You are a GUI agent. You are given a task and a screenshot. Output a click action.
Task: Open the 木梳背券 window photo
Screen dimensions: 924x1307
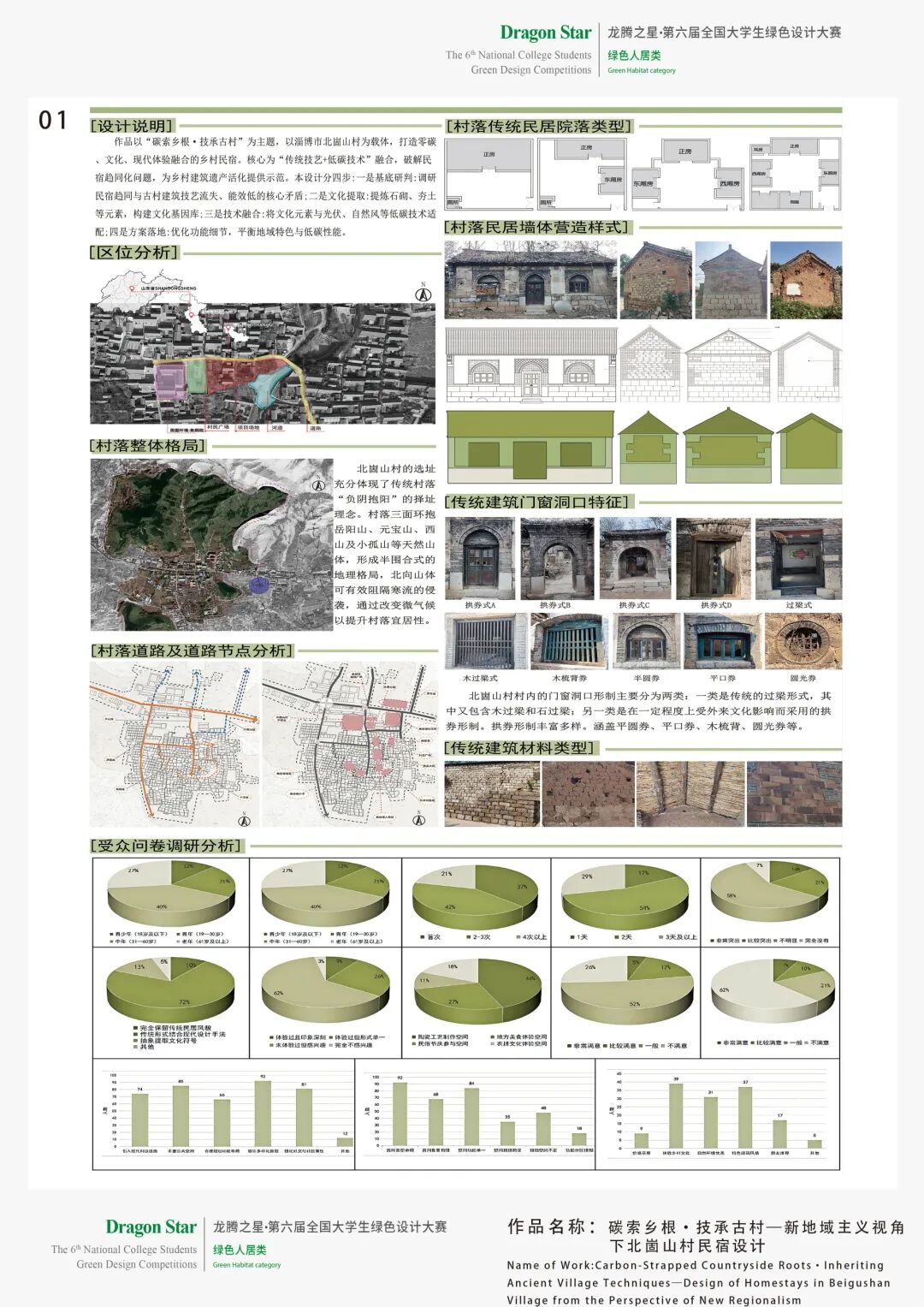point(568,641)
